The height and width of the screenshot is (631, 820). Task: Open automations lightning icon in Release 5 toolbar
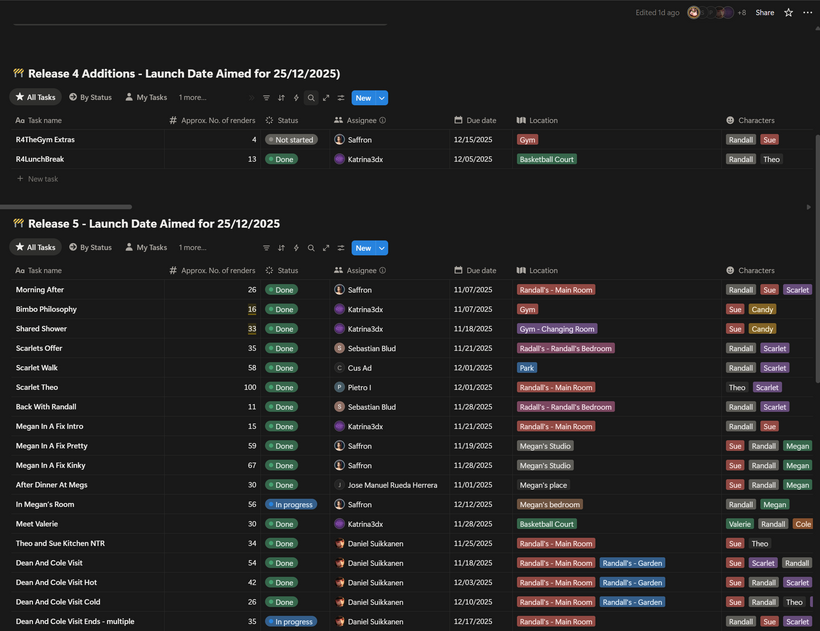(x=296, y=248)
